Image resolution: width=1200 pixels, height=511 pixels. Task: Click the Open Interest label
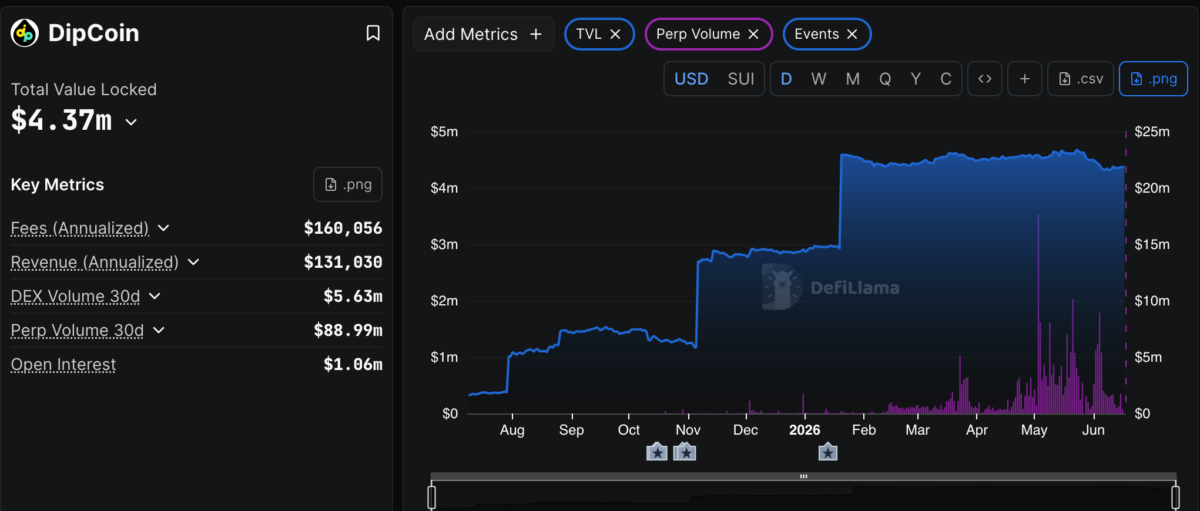(x=63, y=364)
